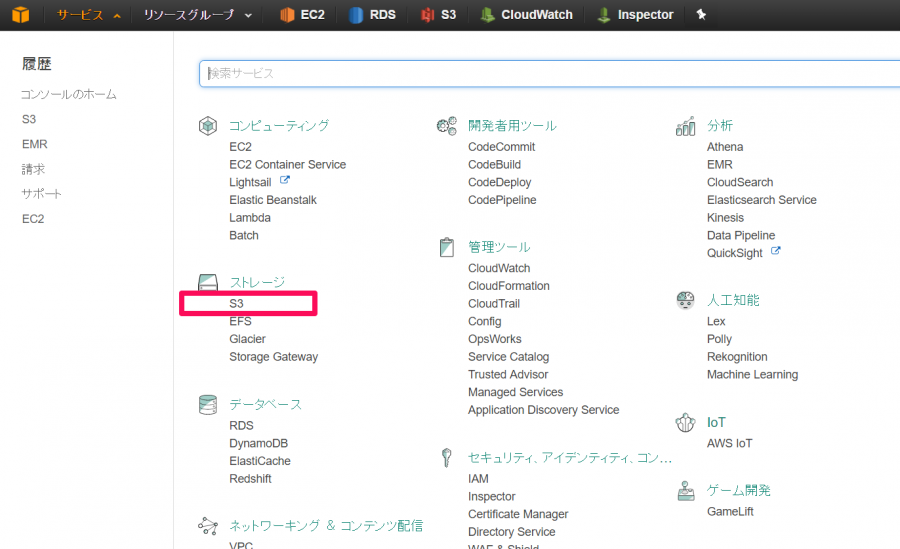Expand the リソースグループ dropdown
This screenshot has width=900, height=549.
pos(197,15)
